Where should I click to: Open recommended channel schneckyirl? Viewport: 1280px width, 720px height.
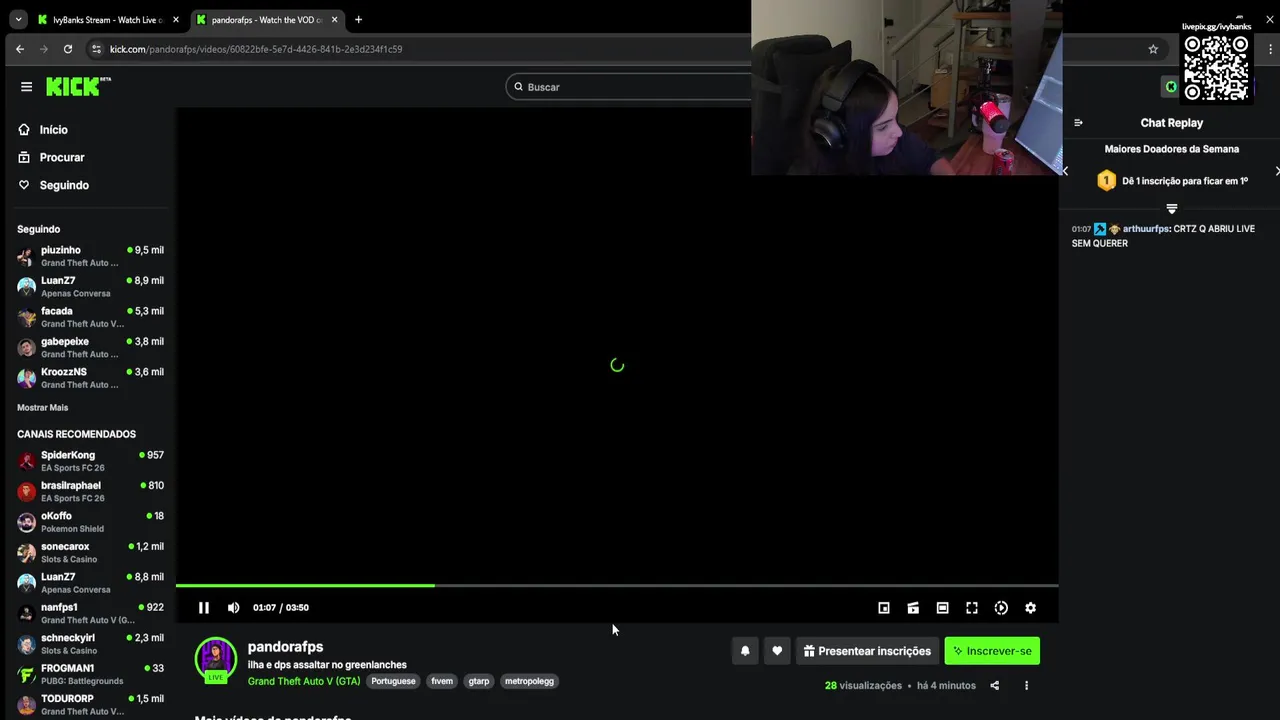tap(90, 644)
